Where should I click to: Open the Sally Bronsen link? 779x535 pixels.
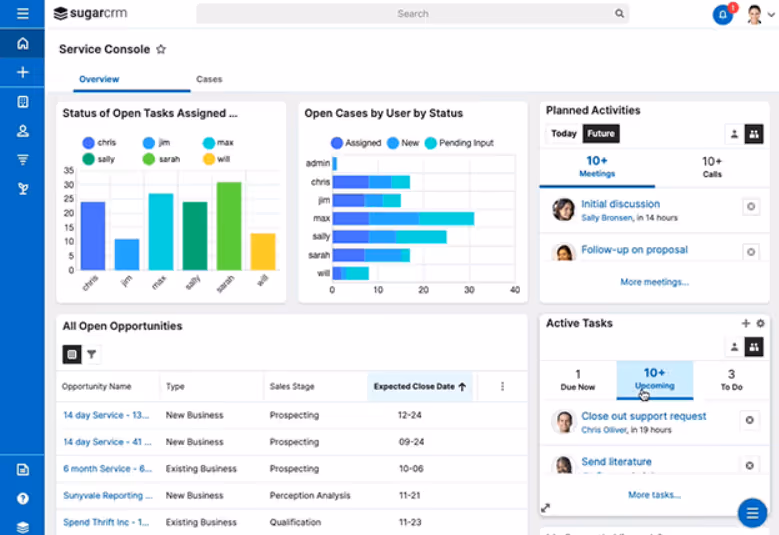coord(607,218)
